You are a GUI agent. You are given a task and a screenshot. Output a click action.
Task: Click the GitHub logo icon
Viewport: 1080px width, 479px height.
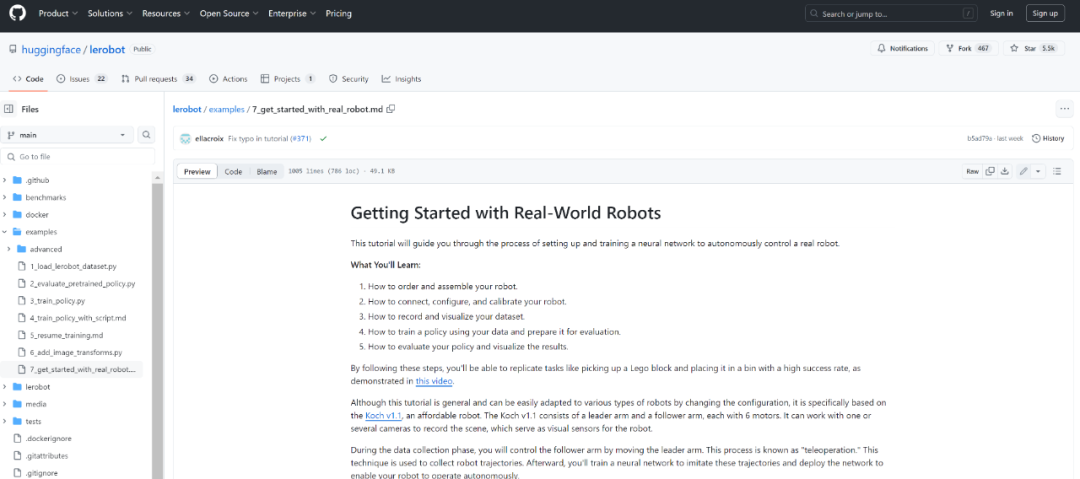(19, 13)
